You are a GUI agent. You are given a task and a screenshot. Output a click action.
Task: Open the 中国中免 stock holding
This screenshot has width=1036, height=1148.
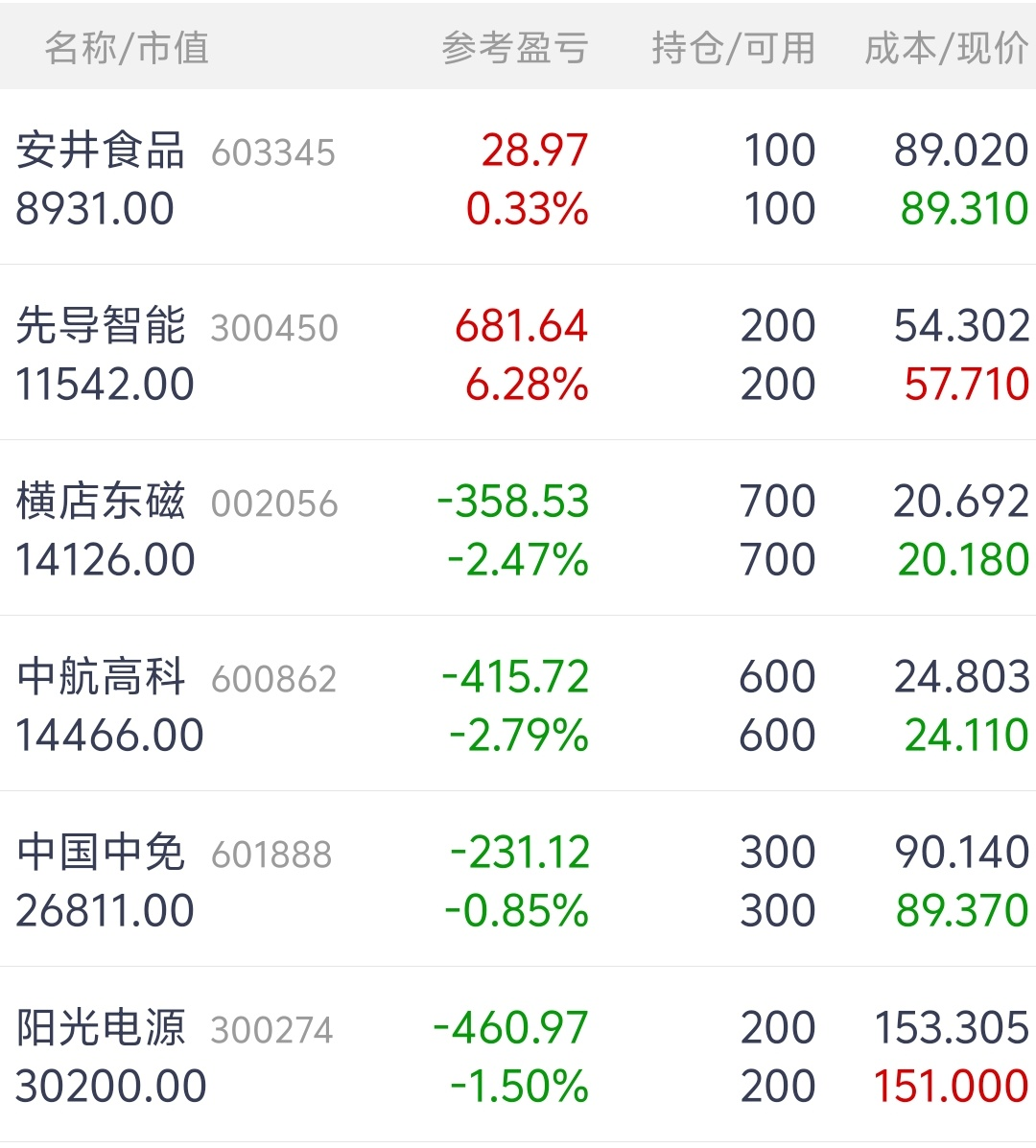pos(101,853)
